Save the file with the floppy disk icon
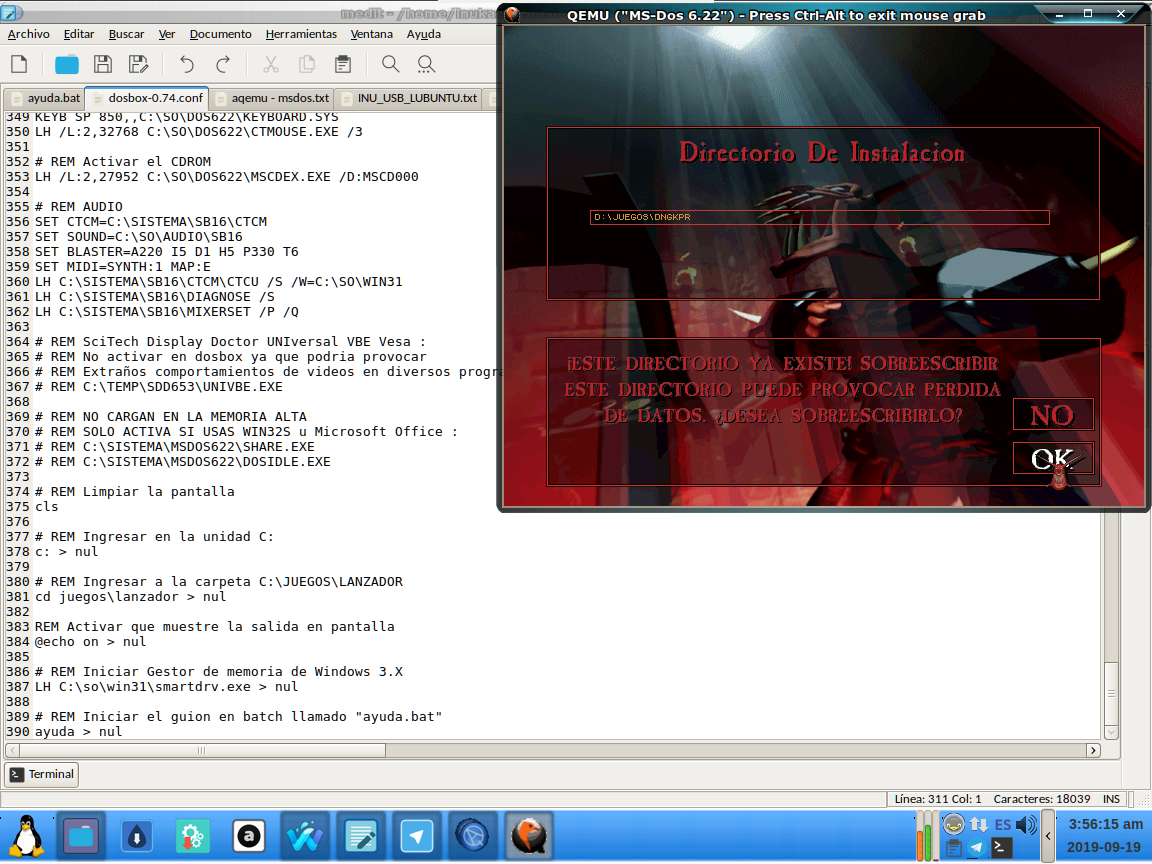 (103, 65)
